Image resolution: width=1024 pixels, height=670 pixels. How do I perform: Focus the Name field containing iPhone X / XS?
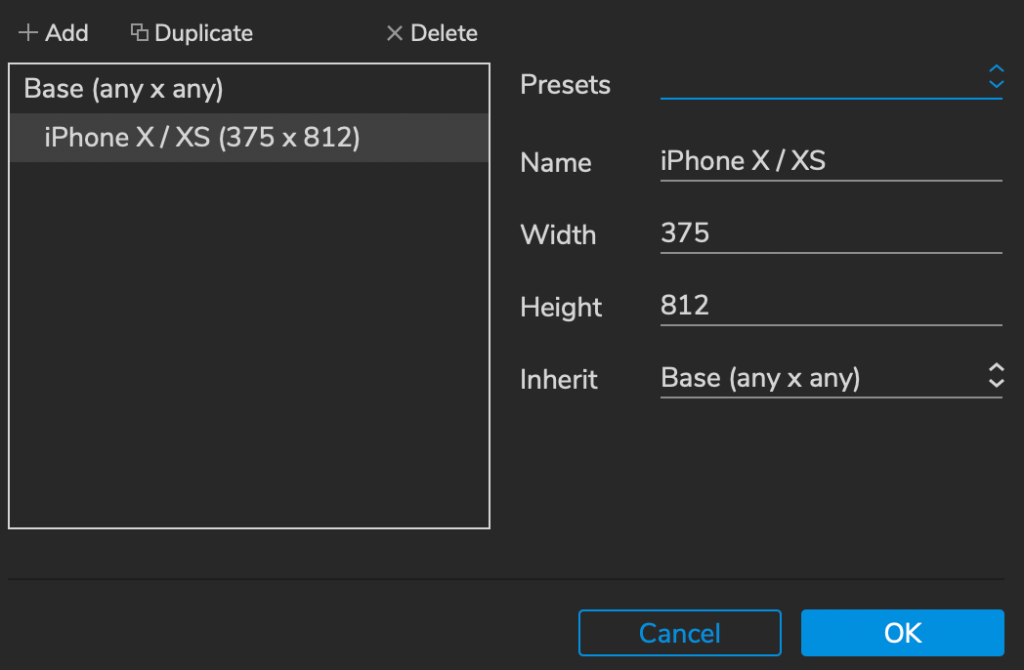pos(830,162)
